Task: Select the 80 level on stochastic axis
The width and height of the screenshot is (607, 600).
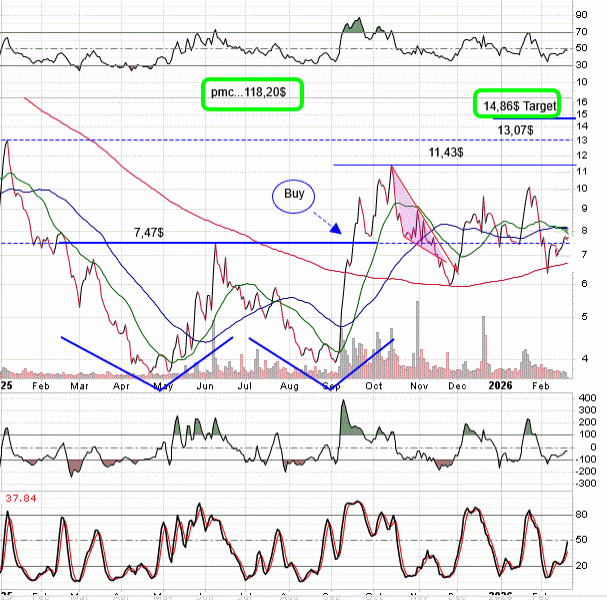Action: (x=581, y=515)
